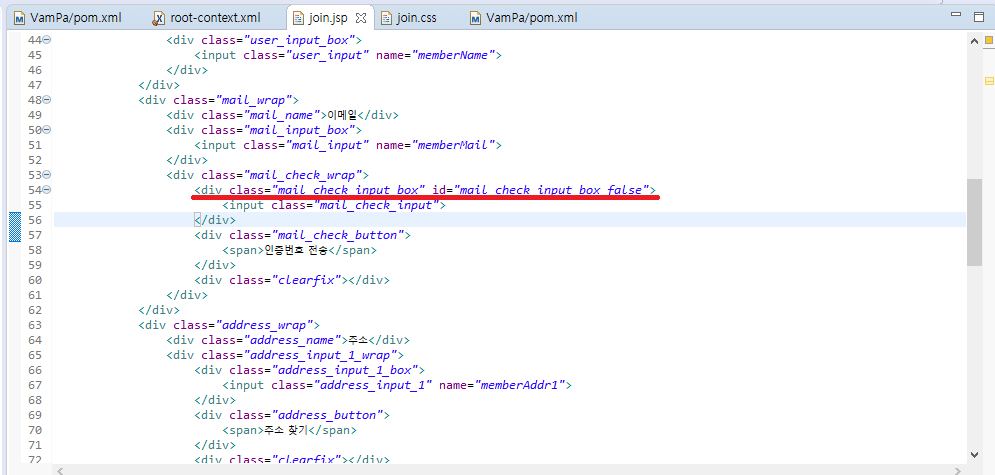
Task: Click the horizontal scrollbar left arrow
Action: [60, 471]
